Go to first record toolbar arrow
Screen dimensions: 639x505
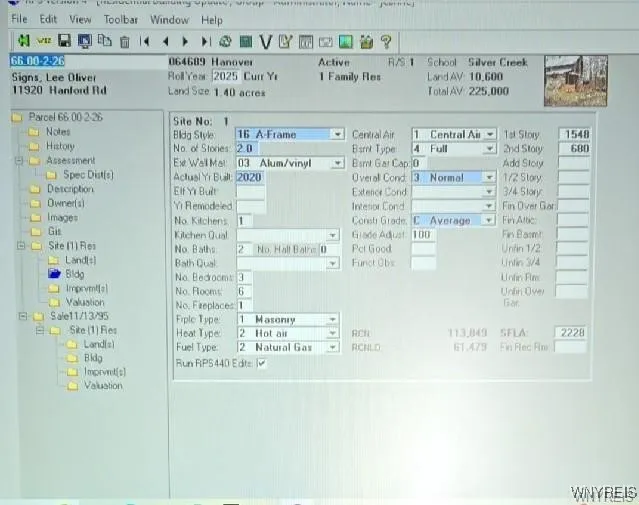coord(145,41)
